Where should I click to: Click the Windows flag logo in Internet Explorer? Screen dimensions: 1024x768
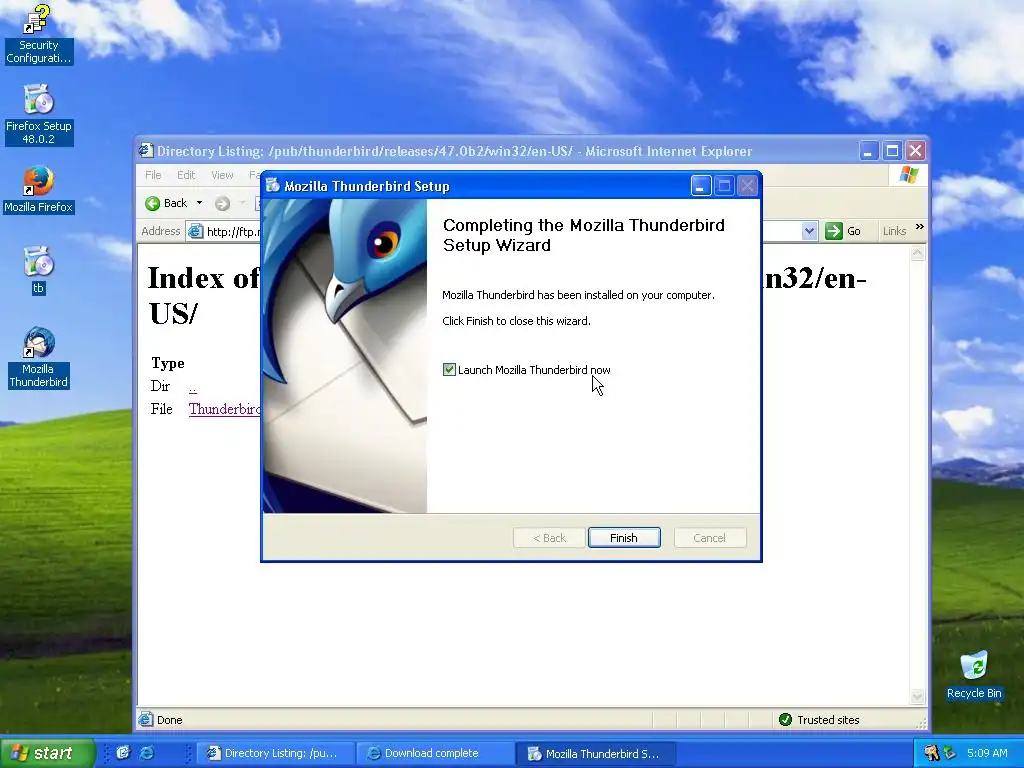point(908,175)
